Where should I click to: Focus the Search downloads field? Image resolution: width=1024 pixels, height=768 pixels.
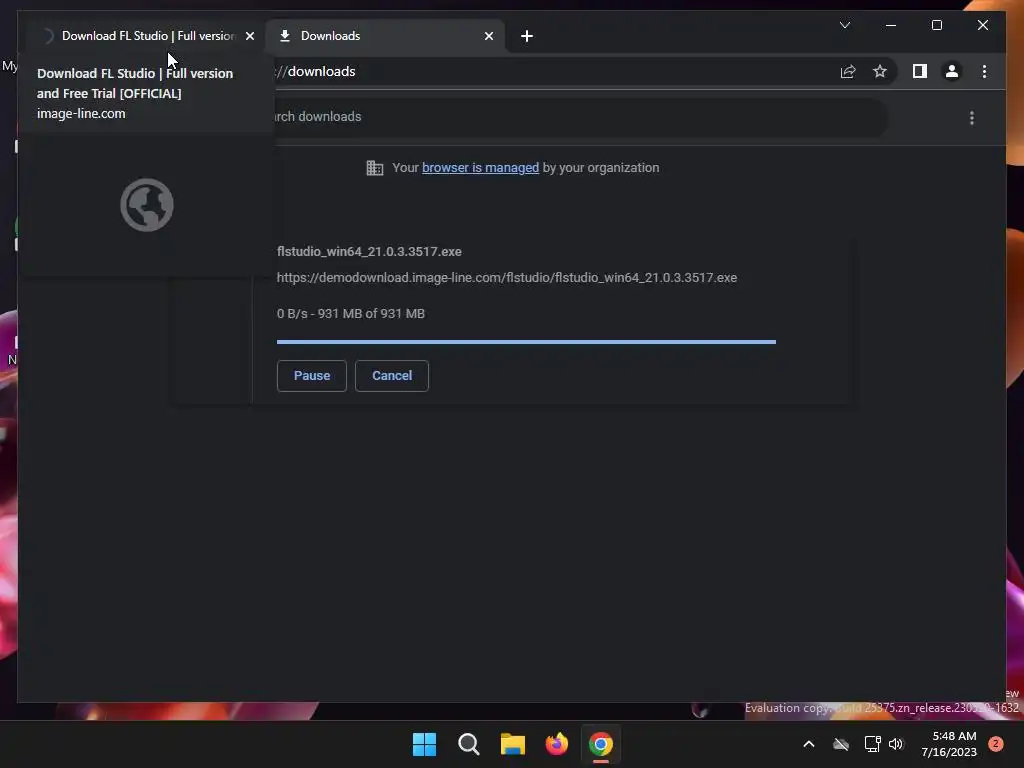pyautogui.click(x=578, y=117)
